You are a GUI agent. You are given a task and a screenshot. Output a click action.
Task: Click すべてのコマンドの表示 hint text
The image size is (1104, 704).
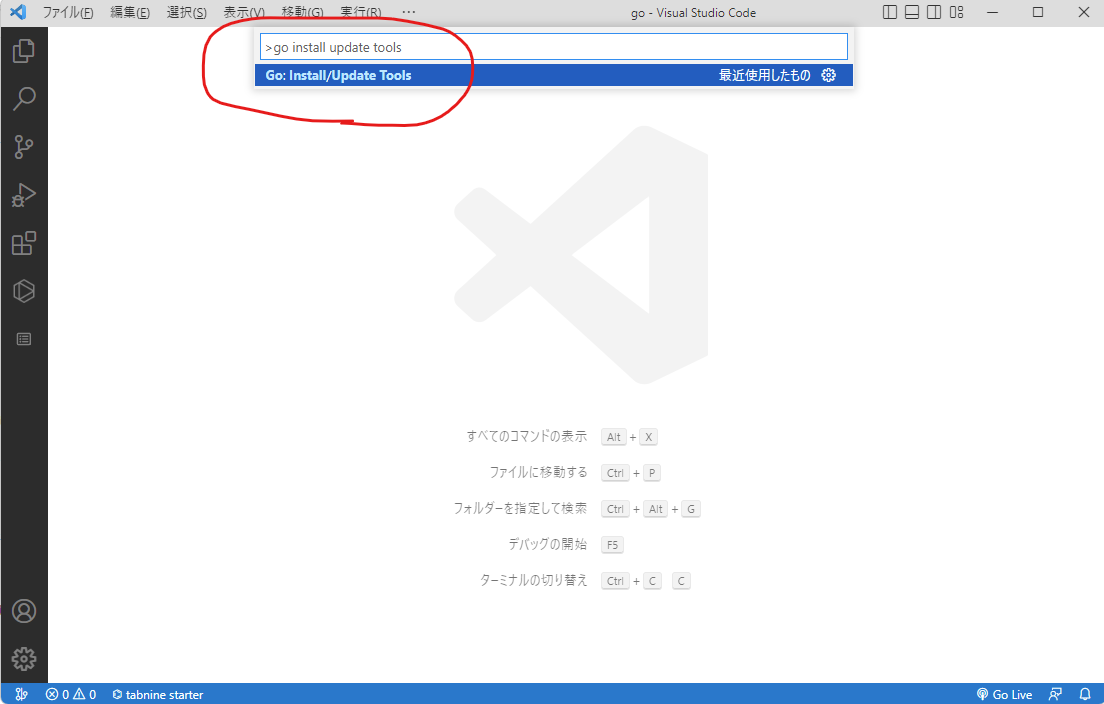[527, 436]
